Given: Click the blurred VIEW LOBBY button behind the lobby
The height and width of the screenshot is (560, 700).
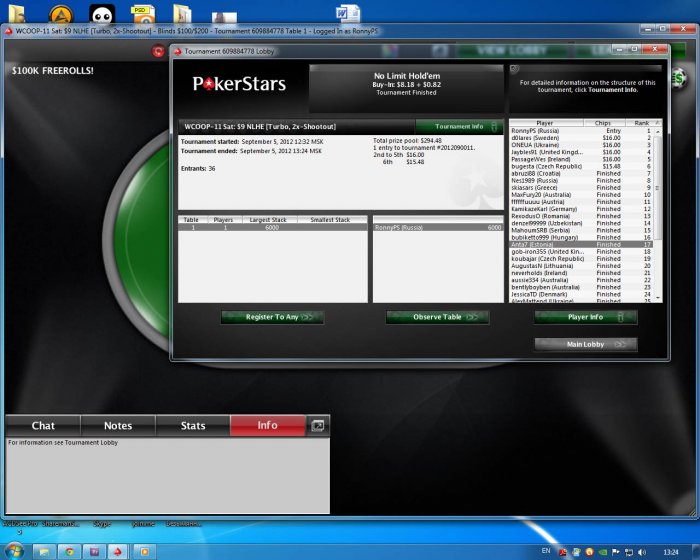Looking at the screenshot, I should [511, 50].
